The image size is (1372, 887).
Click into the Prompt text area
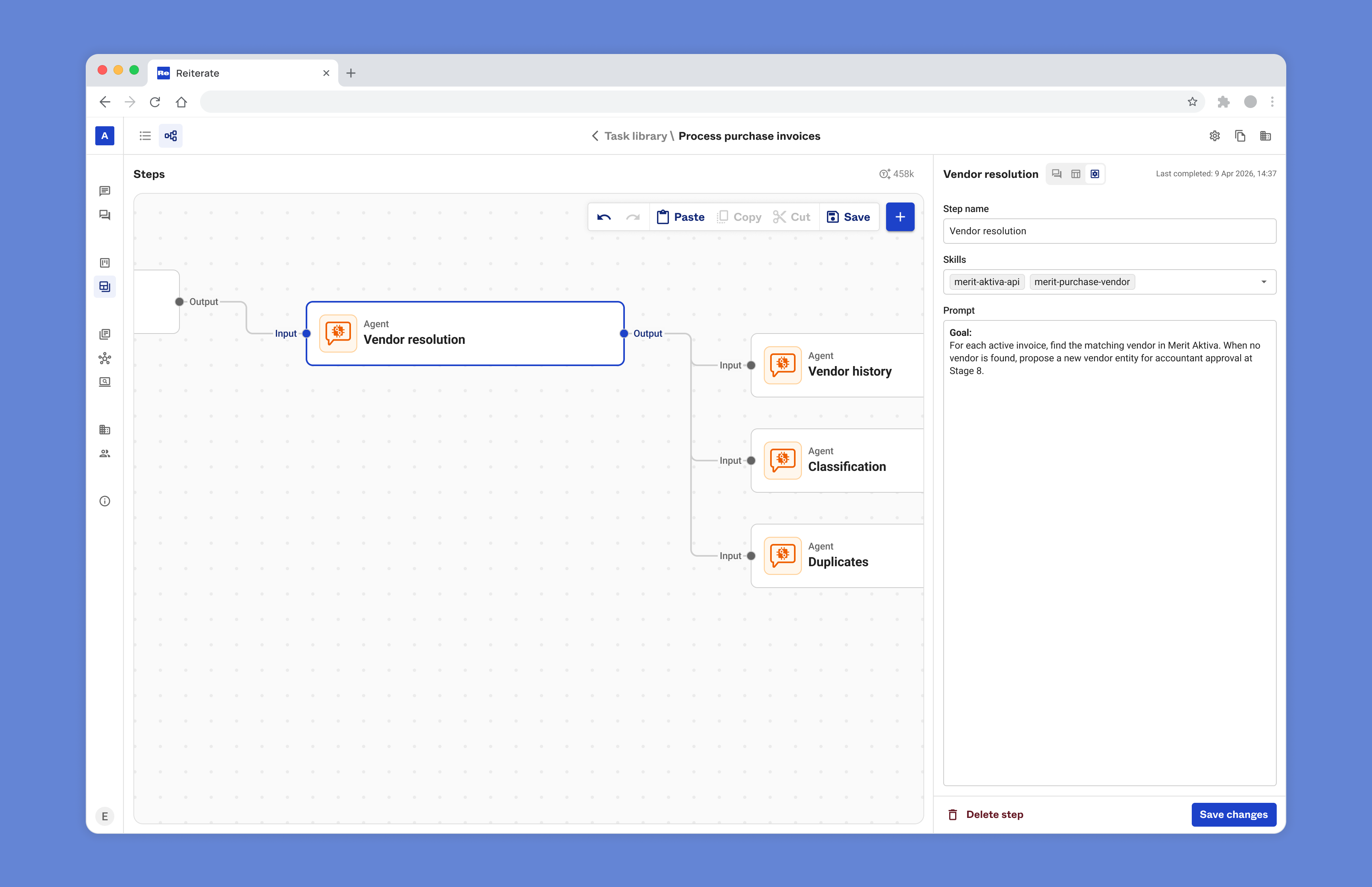[x=1110, y=553]
